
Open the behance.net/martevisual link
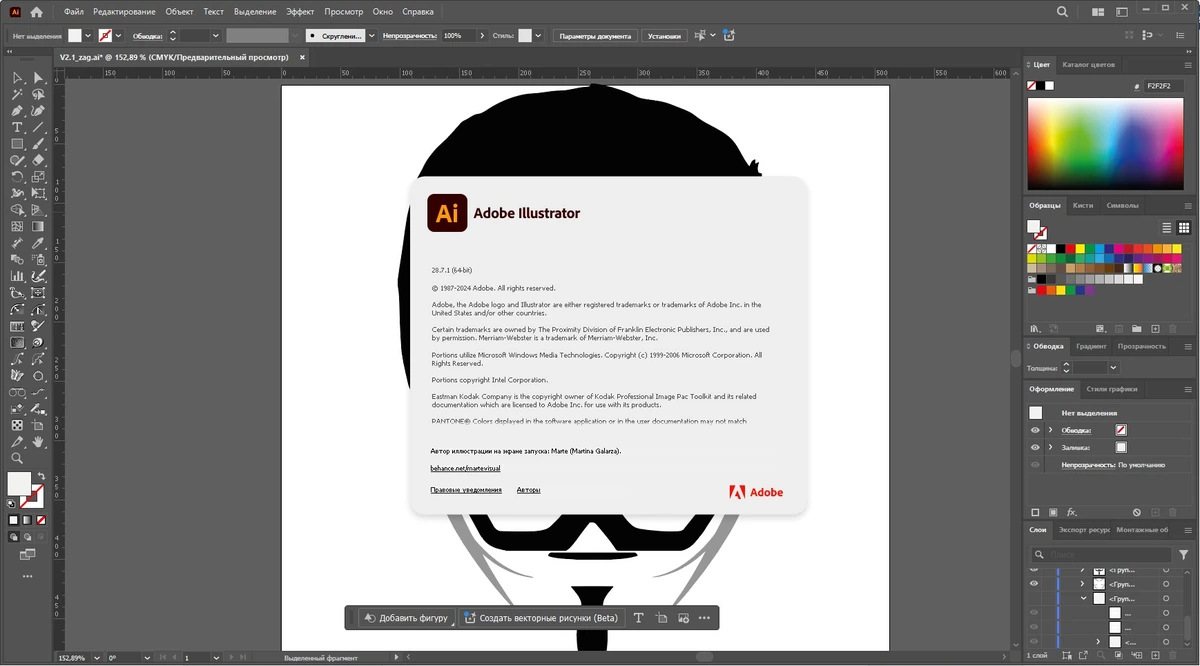(x=465, y=468)
